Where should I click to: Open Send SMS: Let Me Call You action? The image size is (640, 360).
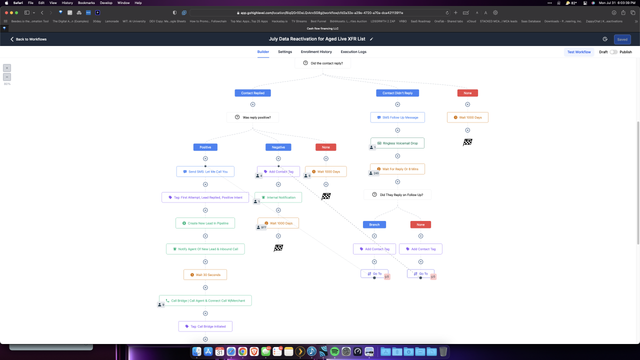point(205,171)
